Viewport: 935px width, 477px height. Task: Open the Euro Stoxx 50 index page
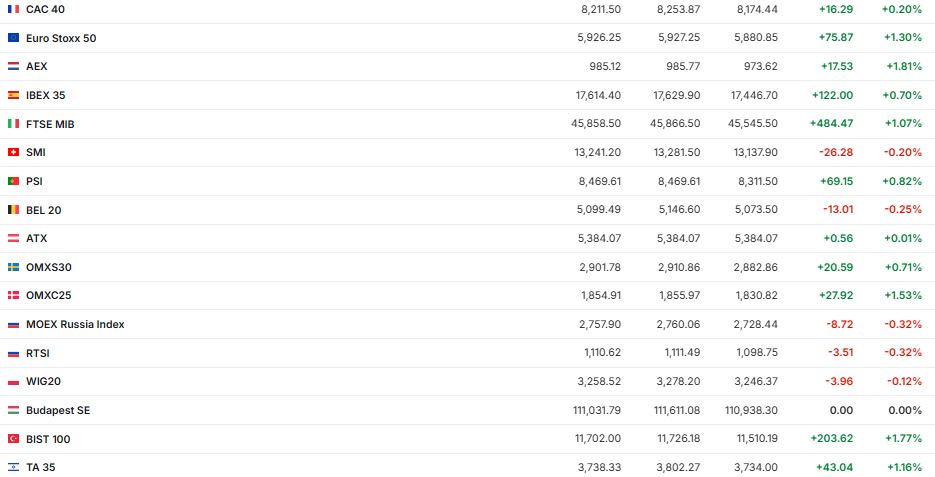pos(61,38)
